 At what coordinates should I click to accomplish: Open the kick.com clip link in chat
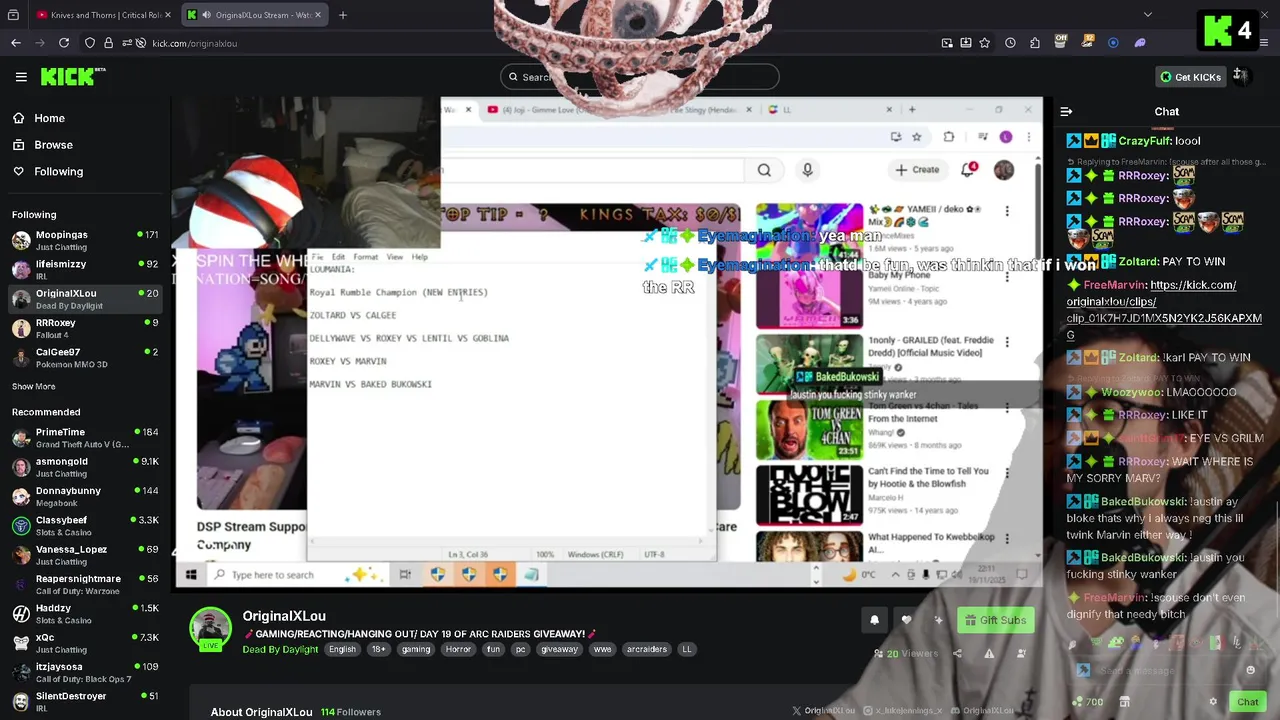tap(1164, 310)
